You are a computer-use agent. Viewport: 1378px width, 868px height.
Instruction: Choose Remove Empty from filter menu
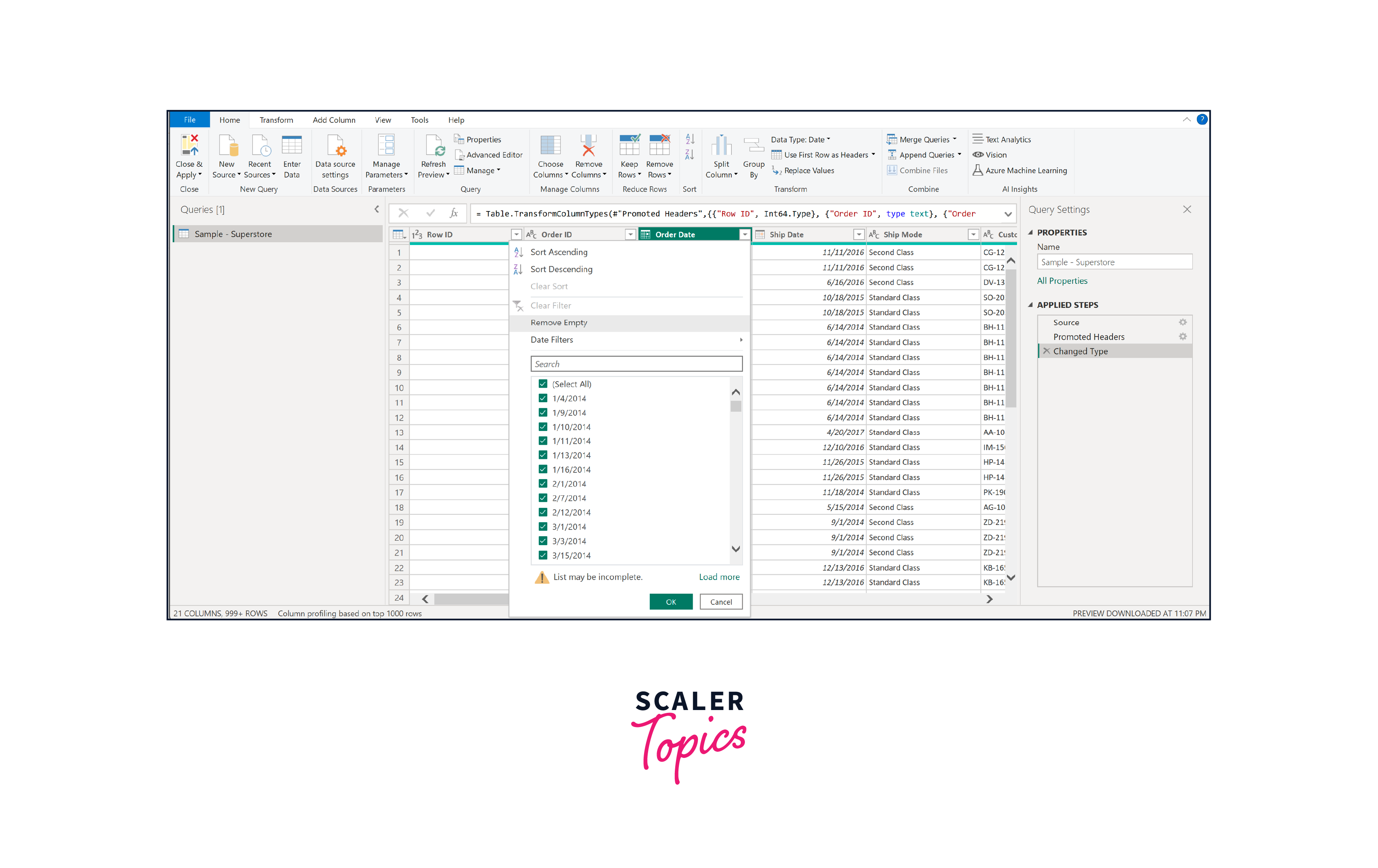pyautogui.click(x=559, y=323)
